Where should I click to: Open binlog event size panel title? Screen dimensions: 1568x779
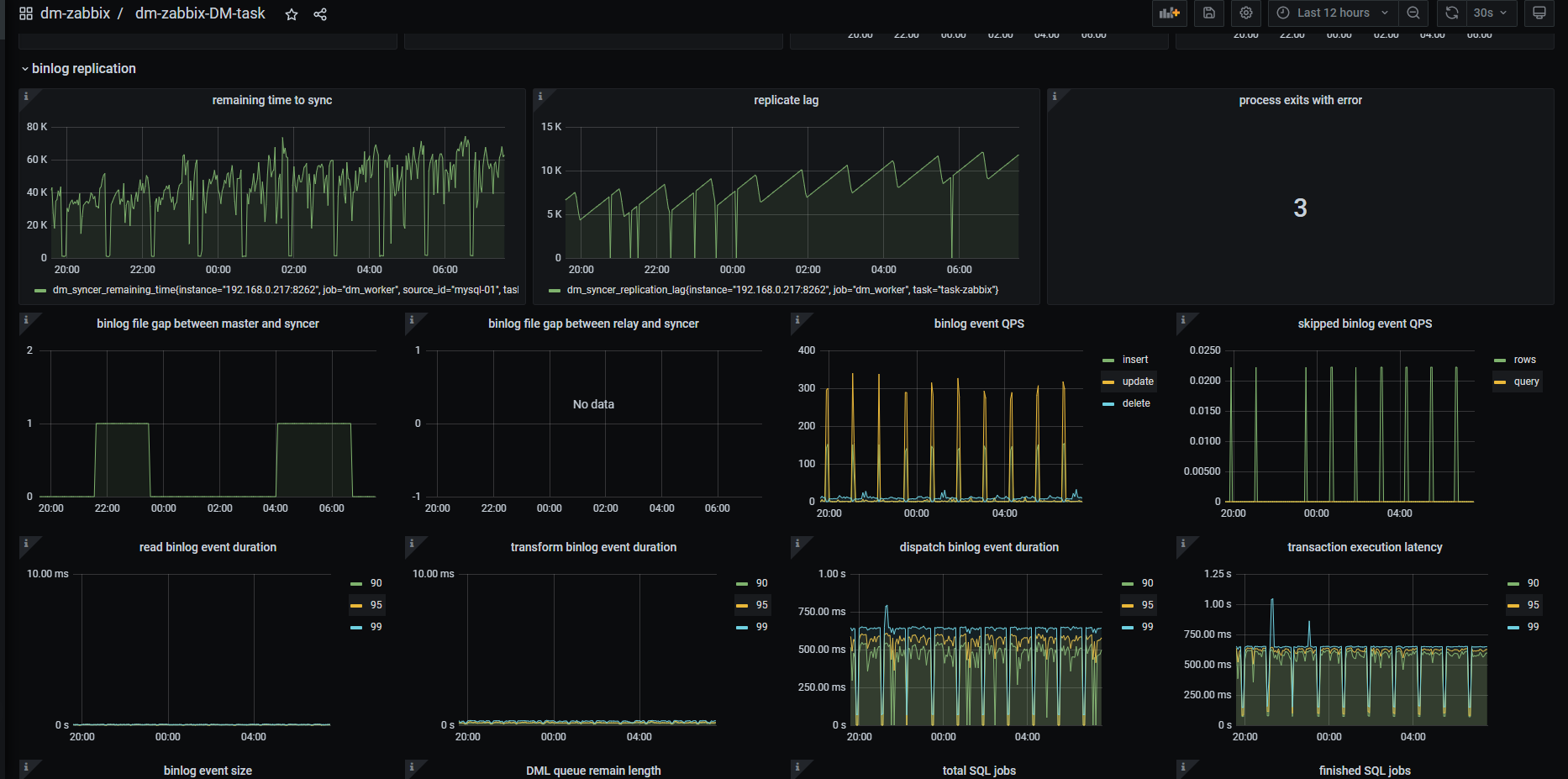(x=208, y=771)
